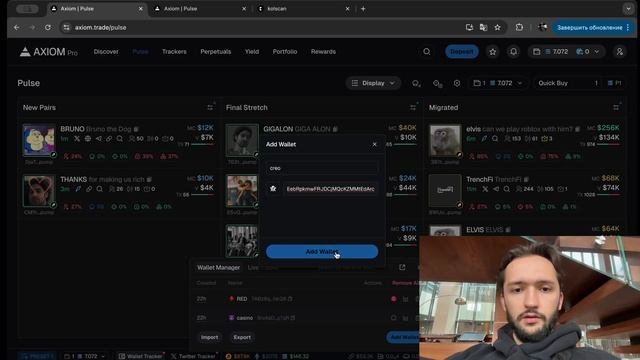Open the Rewards menu item
640x360 pixels.
[323, 52]
